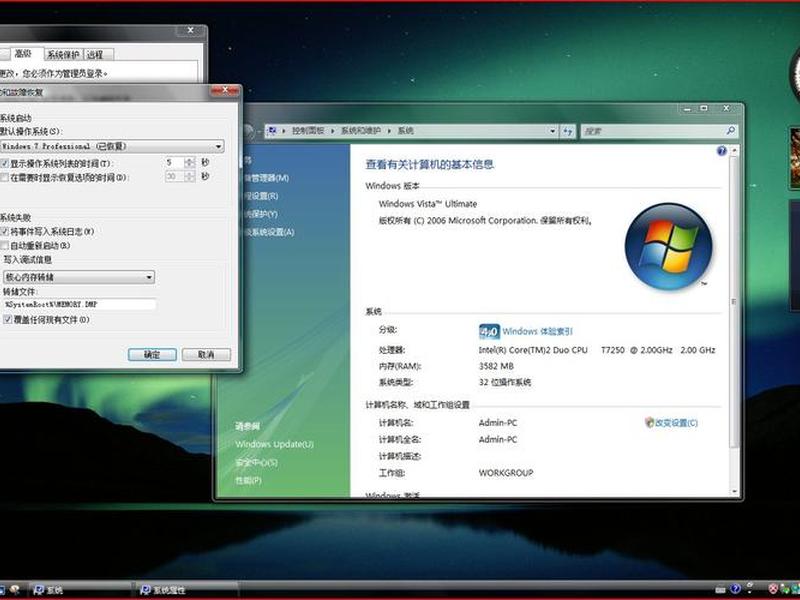Click the 3582 MB memory value
800x600 pixels.
coord(496,366)
